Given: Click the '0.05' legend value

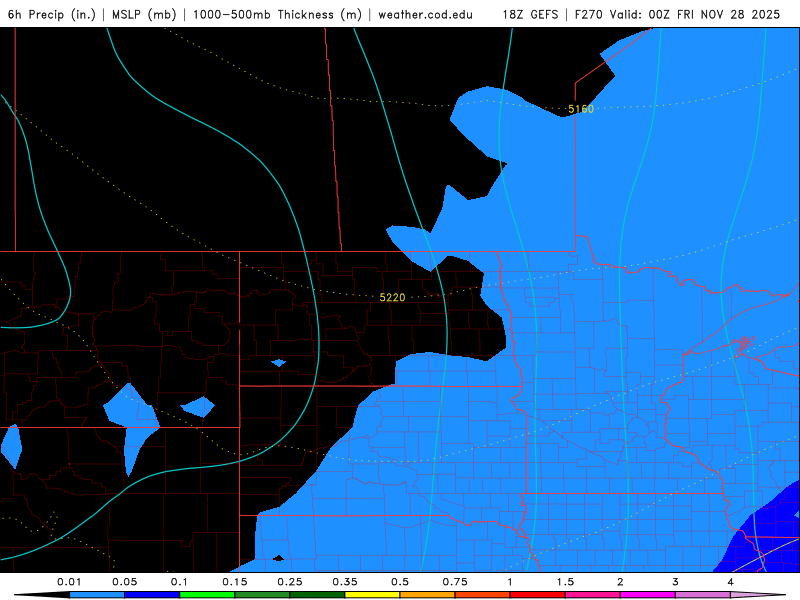Looking at the screenshot, I should pyautogui.click(x=124, y=582).
